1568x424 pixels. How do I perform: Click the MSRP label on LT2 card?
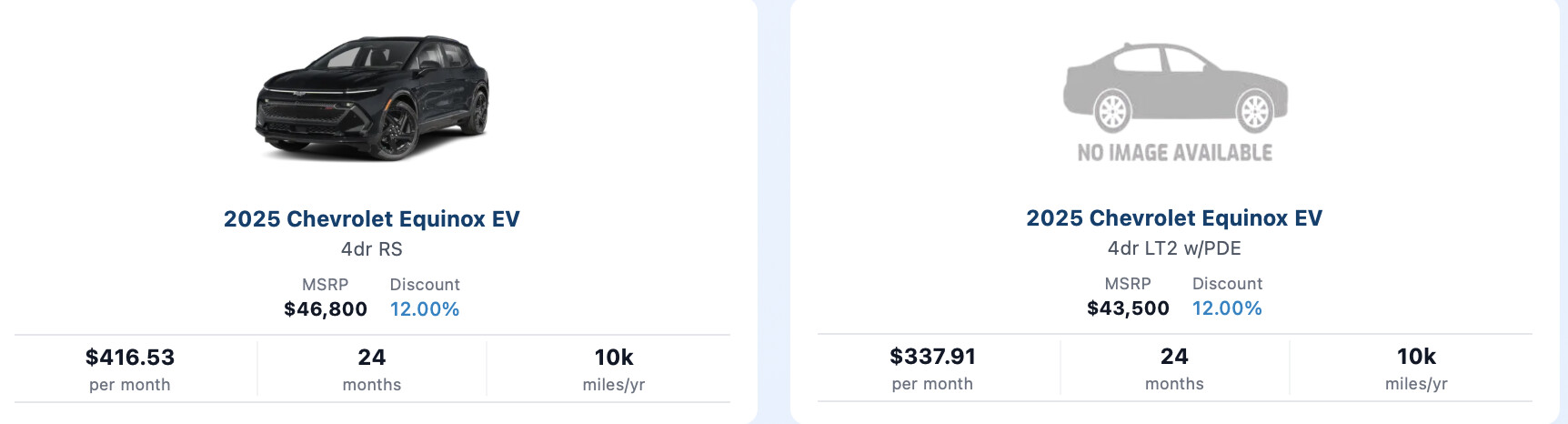pyautogui.click(x=1128, y=284)
